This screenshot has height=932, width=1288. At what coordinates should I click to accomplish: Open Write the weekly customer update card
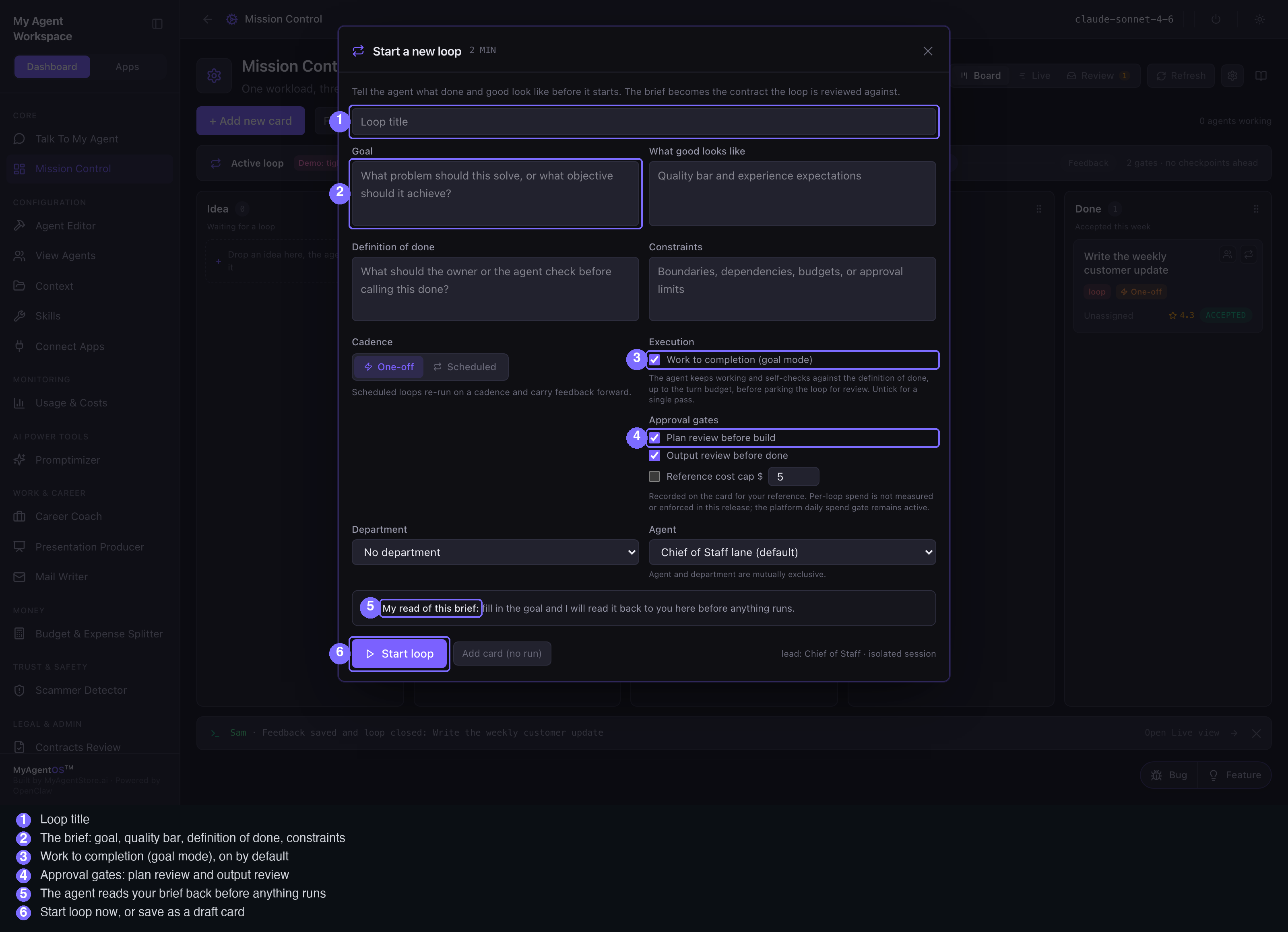click(1168, 287)
